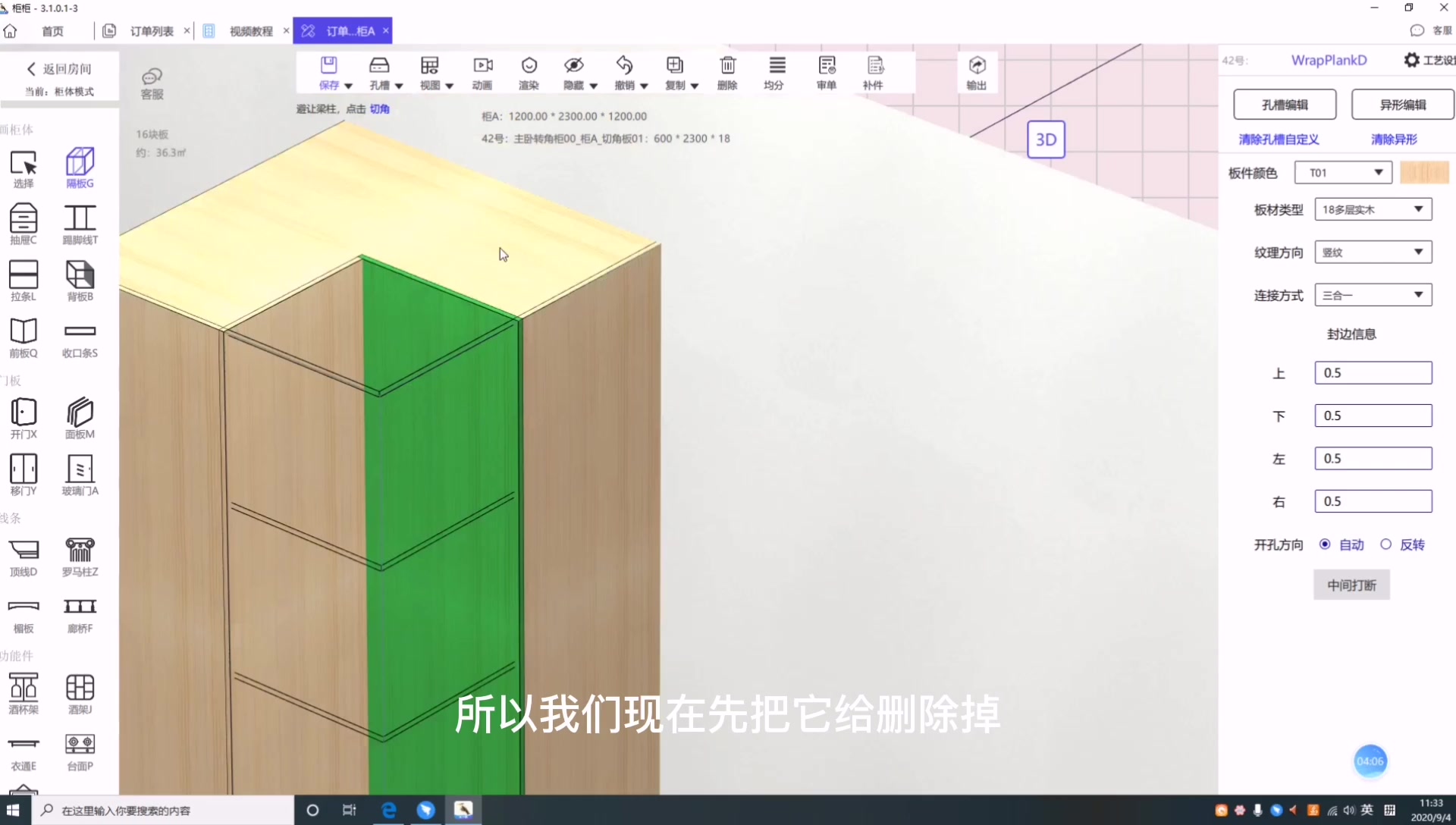Screen dimensions: 1456x825
Task: Click 清除孔槽自定义 link
Action: (x=1279, y=139)
